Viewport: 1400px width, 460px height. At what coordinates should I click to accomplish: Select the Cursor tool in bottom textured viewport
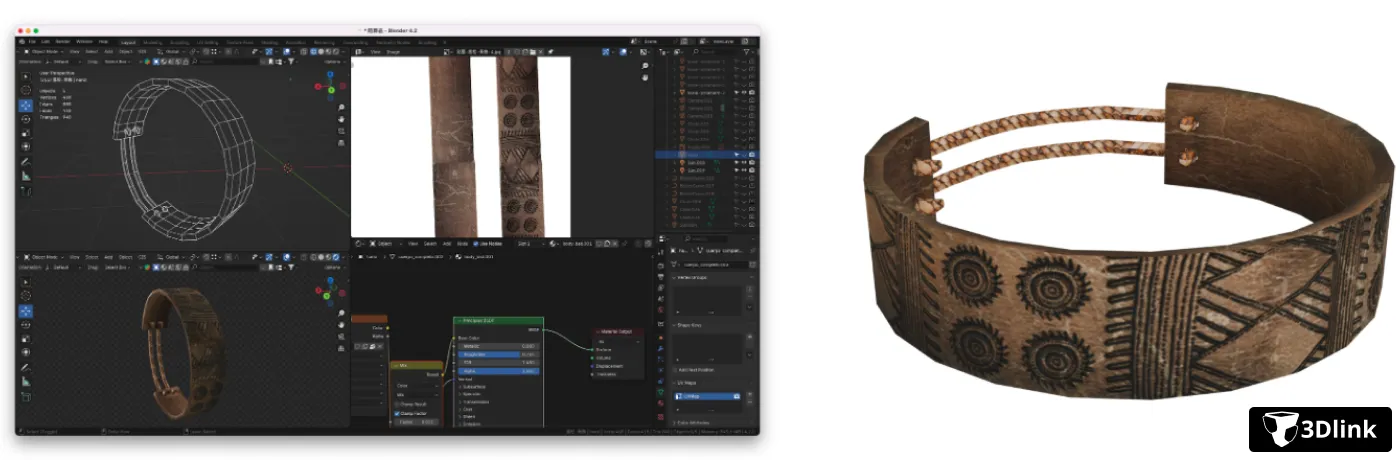point(26,296)
